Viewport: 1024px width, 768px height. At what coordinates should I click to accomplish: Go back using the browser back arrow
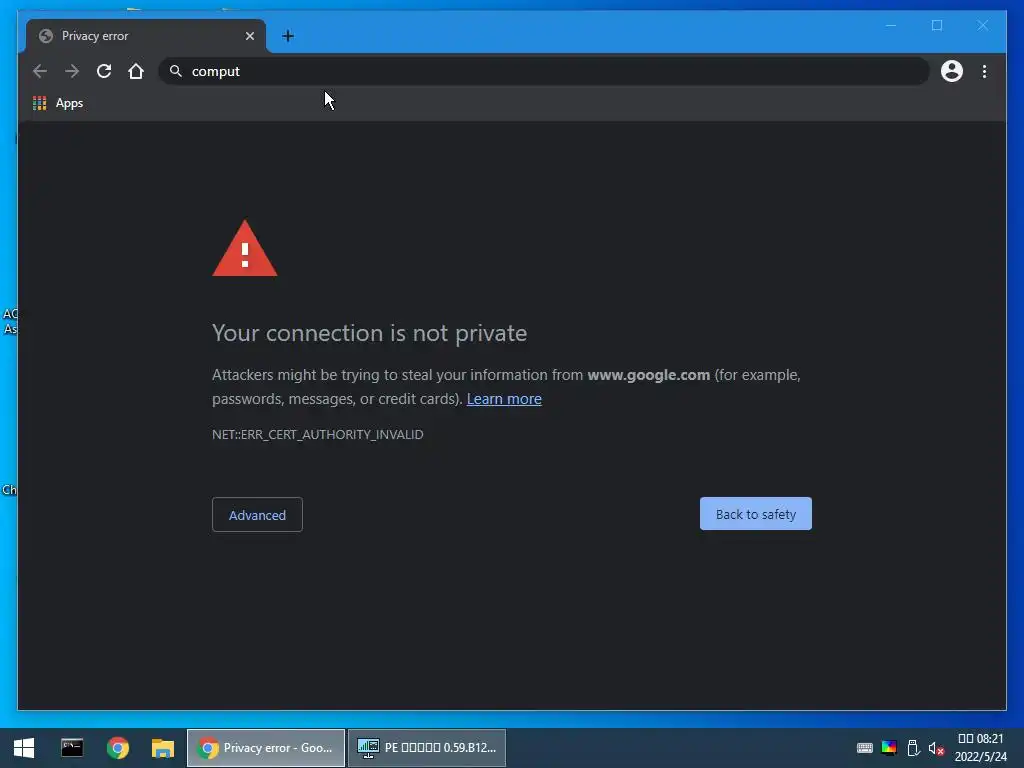click(40, 71)
